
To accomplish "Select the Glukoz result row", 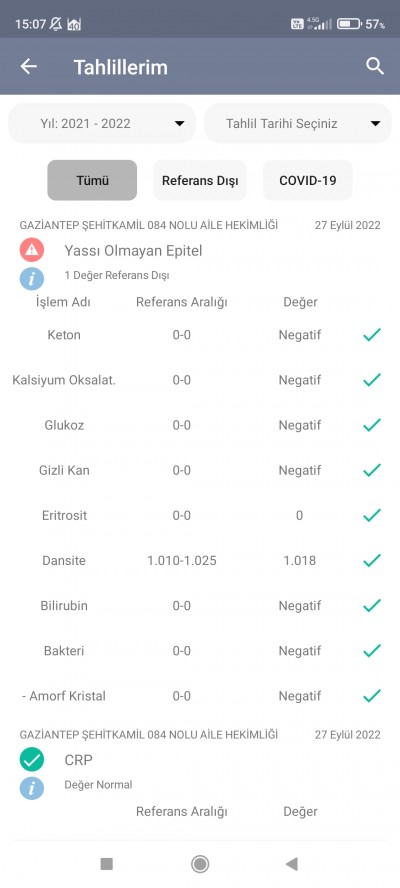I will click(x=200, y=425).
